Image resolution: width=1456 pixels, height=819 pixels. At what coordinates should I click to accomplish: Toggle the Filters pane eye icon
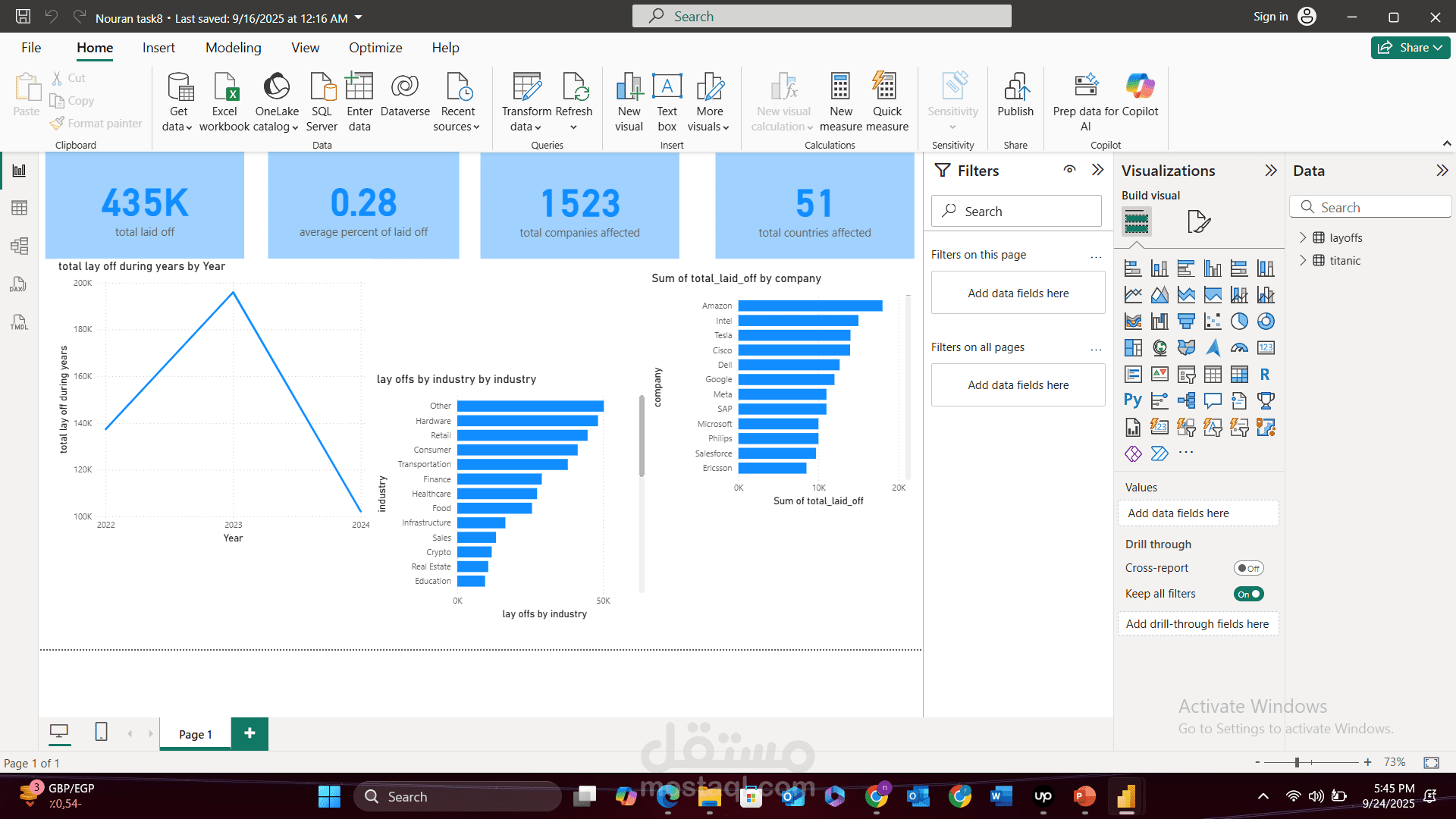coord(1069,170)
